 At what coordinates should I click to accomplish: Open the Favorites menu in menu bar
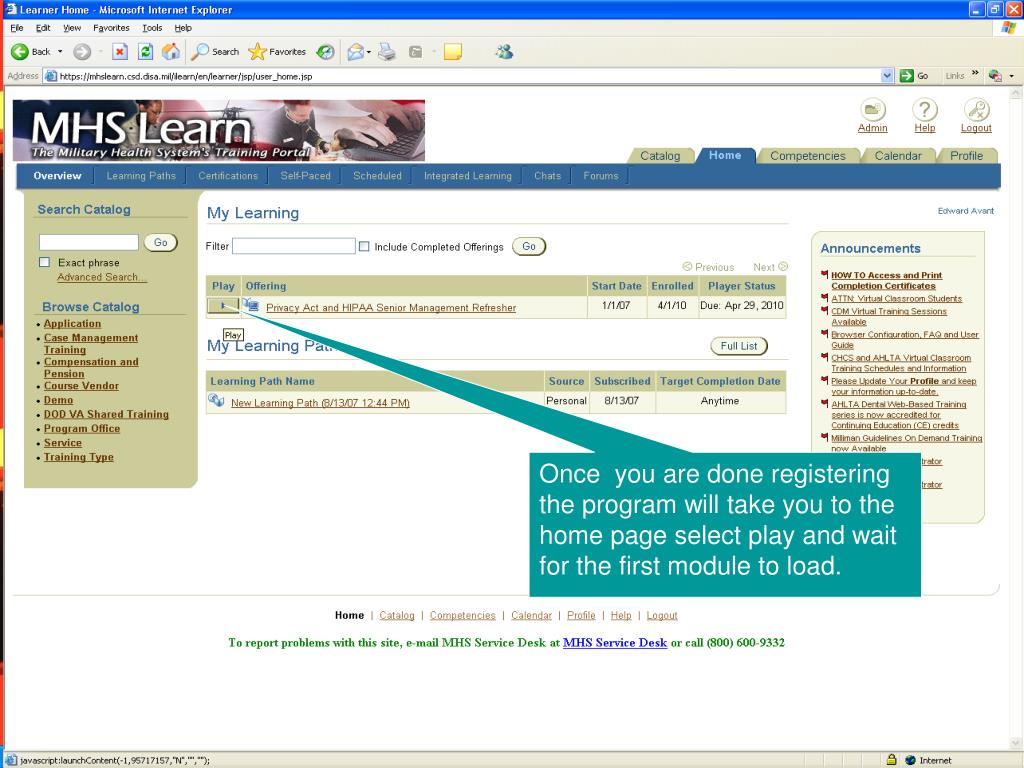(x=111, y=28)
